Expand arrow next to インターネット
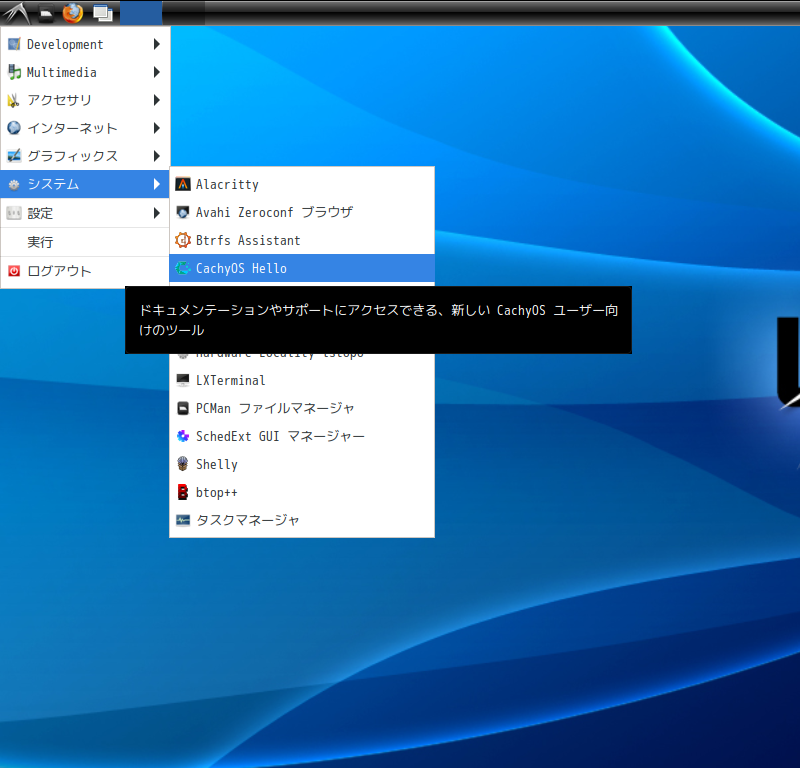 click(157, 128)
